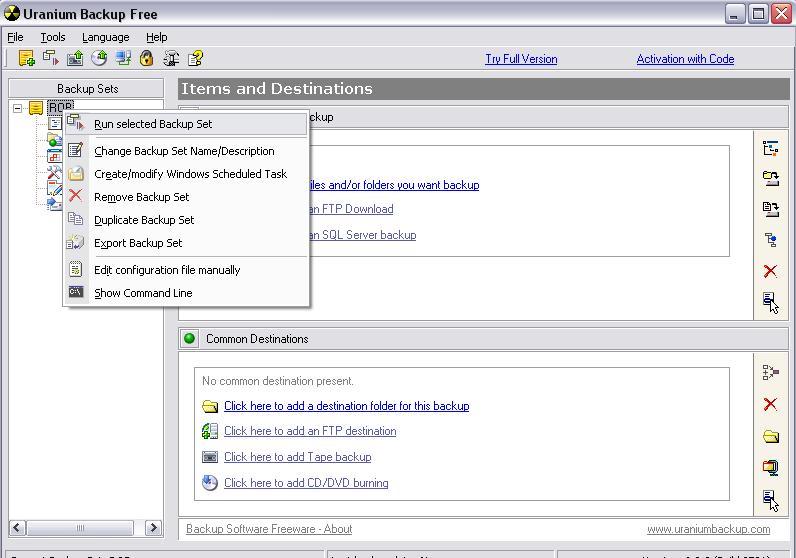Click link to add CD/DVD burning
The width and height of the screenshot is (796, 558).
point(306,483)
